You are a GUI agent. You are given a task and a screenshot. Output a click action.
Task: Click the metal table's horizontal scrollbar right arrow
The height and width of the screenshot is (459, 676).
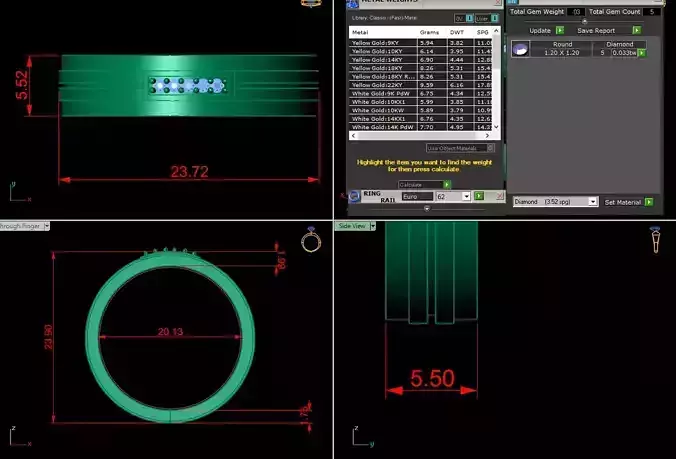pyautogui.click(x=488, y=135)
